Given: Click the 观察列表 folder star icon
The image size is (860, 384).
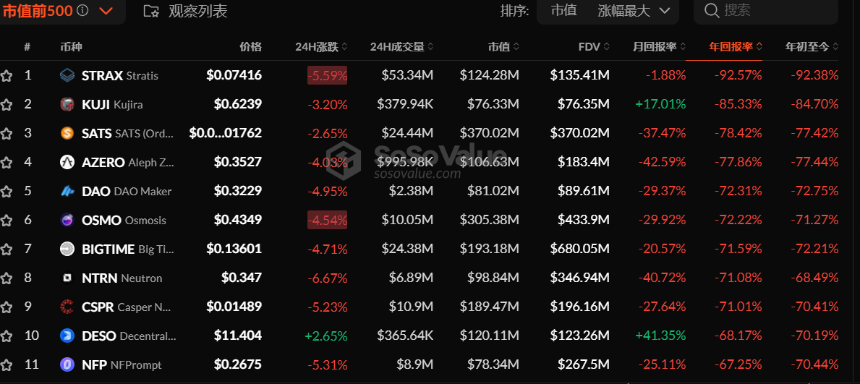Looking at the screenshot, I should [151, 11].
